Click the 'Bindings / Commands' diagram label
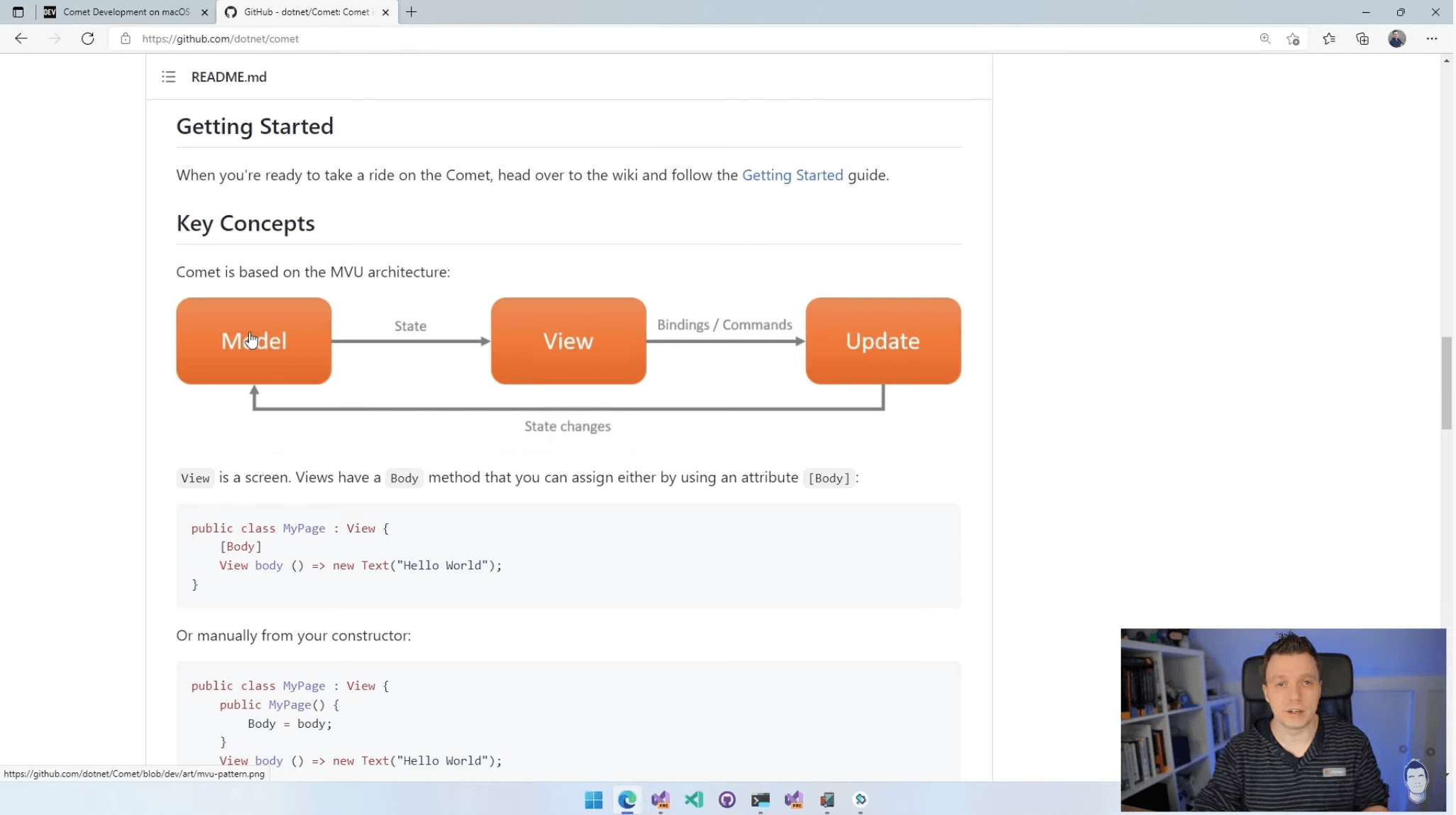1456x815 pixels. [x=724, y=325]
